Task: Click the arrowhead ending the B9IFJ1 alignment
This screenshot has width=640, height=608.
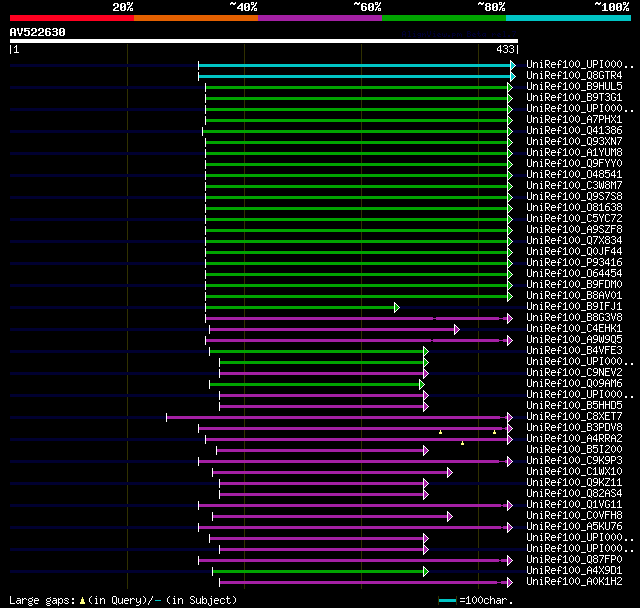Action: [x=396, y=307]
